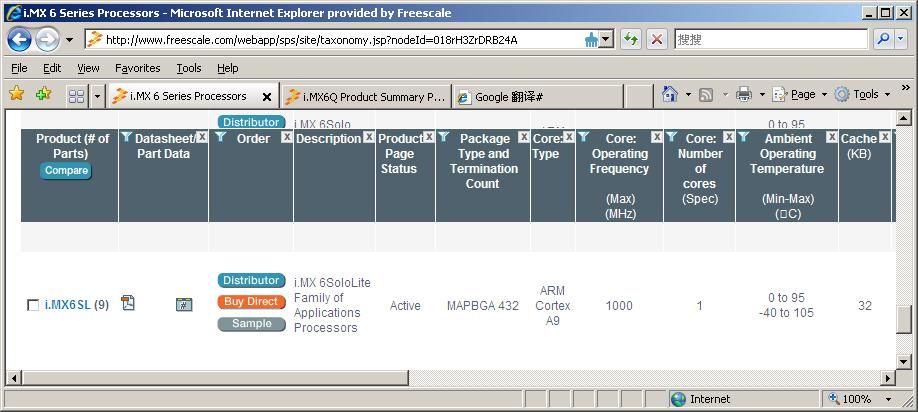Click the horizontal scrollbar thumb

pyautogui.click(x=215, y=378)
